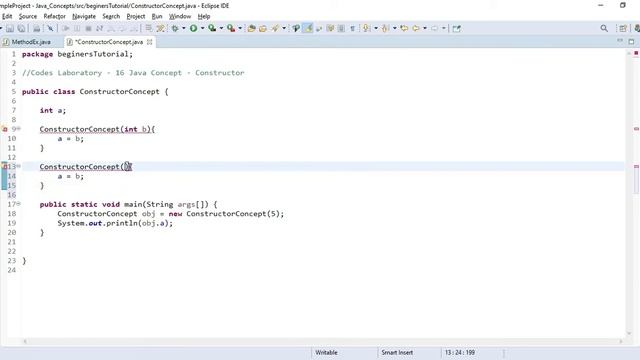Image resolution: width=640 pixels, height=360 pixels.
Task: Open the Search toolbar dropdown arrow
Action: click(284, 28)
